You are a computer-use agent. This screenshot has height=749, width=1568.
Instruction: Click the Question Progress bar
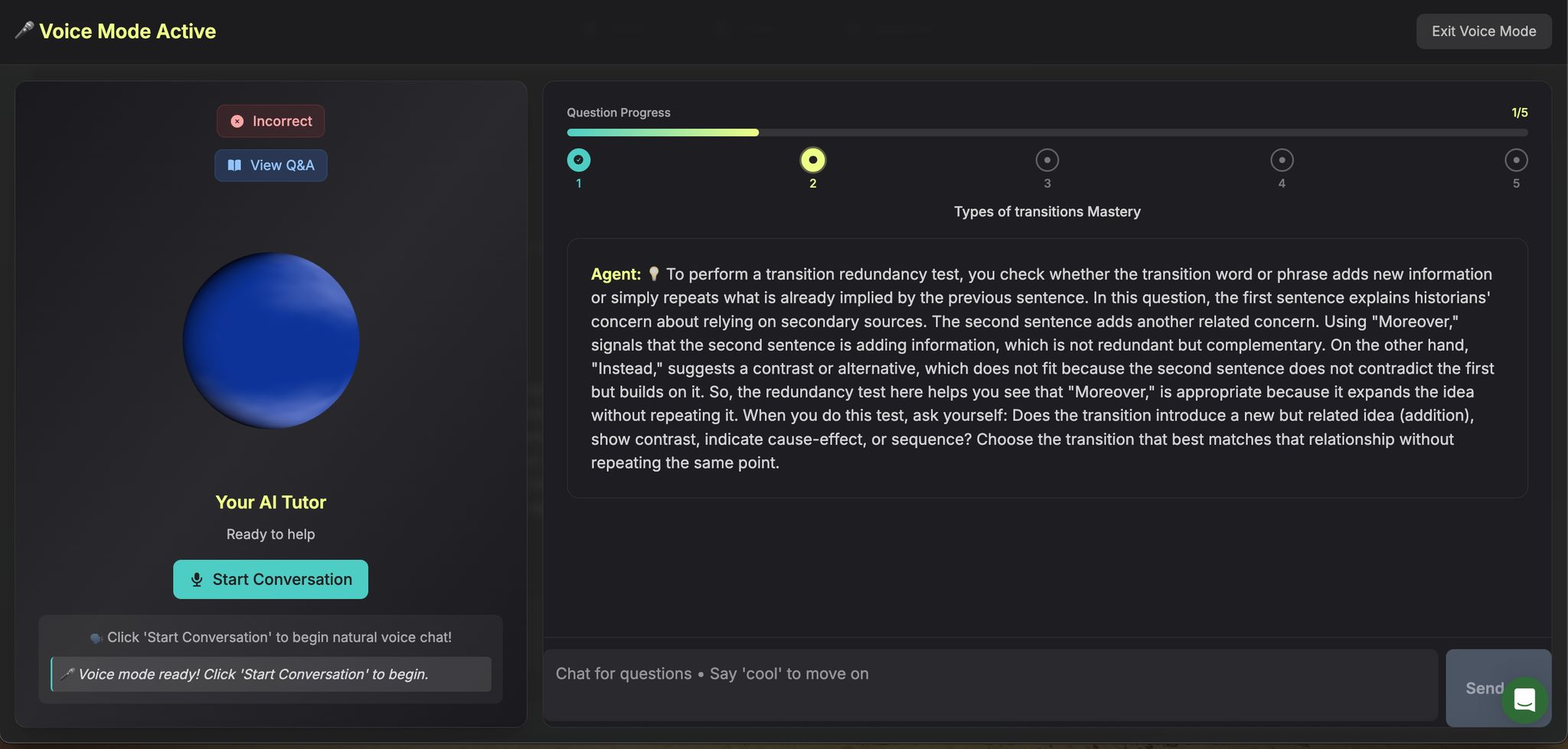[x=1047, y=132]
